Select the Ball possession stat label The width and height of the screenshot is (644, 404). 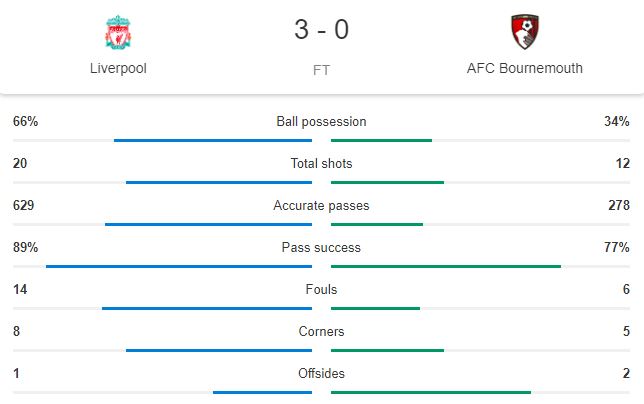pos(321,122)
